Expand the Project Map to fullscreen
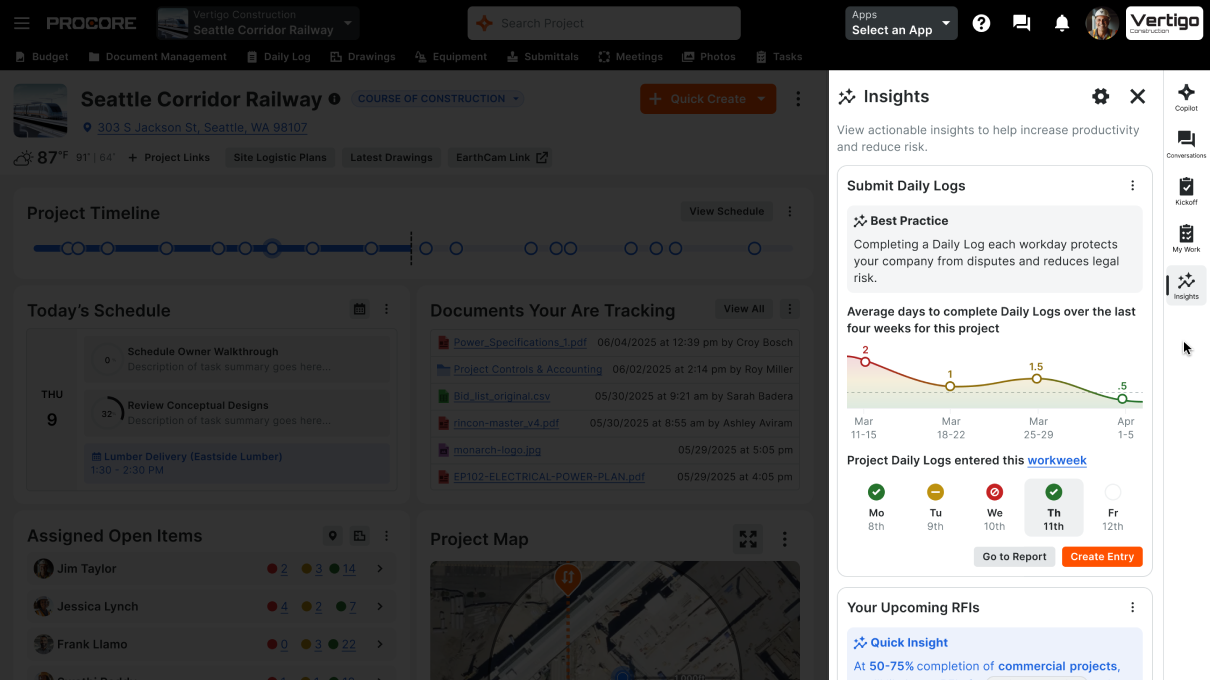Screen dimensions: 1210x680 (x=748, y=538)
